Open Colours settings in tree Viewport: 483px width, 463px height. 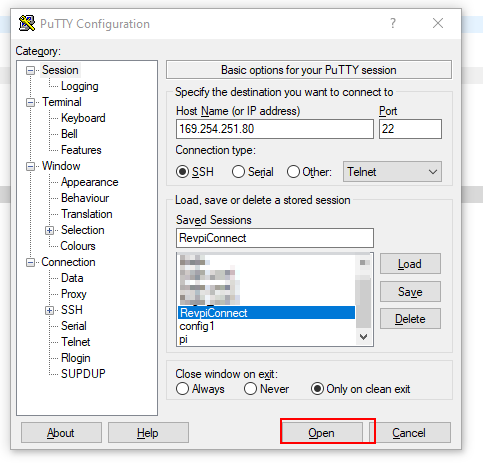[x=78, y=246]
